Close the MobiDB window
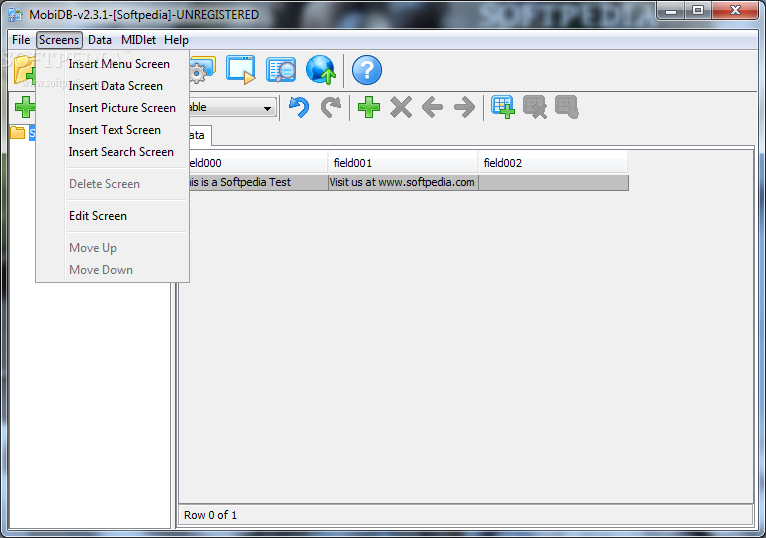 point(735,11)
